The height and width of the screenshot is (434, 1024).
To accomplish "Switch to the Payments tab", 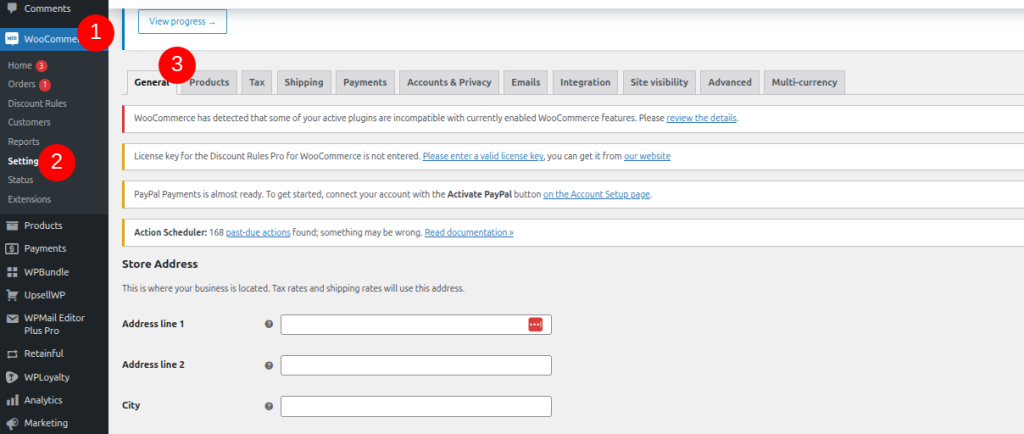I will [x=365, y=82].
